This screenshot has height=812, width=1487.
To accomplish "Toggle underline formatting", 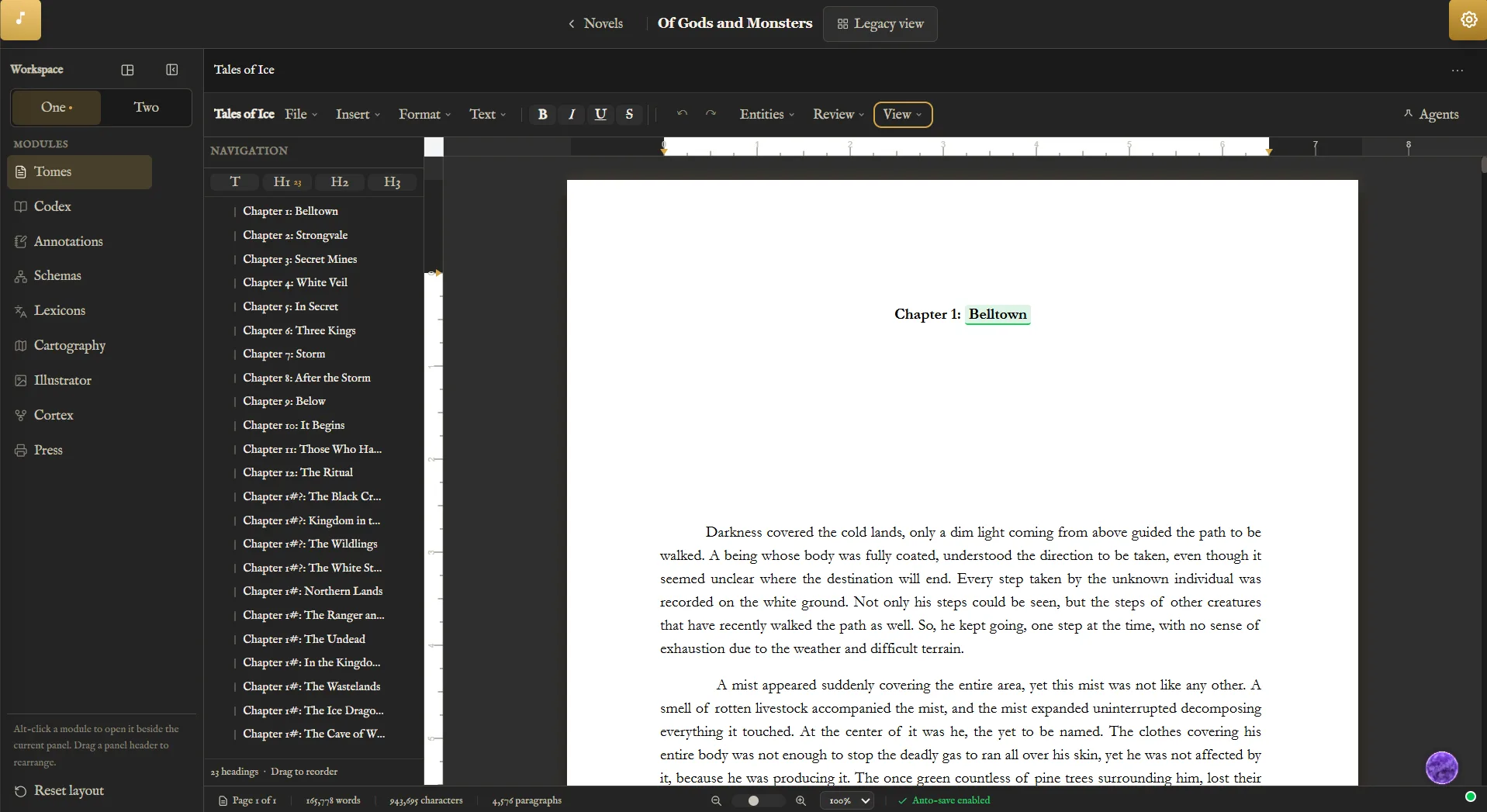I will click(600, 114).
